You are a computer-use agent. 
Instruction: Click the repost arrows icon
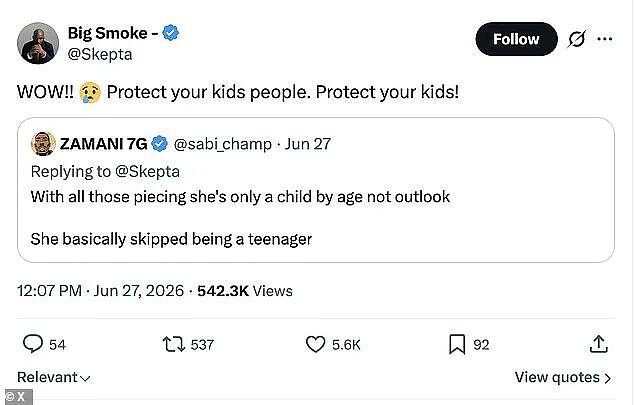tap(174, 344)
